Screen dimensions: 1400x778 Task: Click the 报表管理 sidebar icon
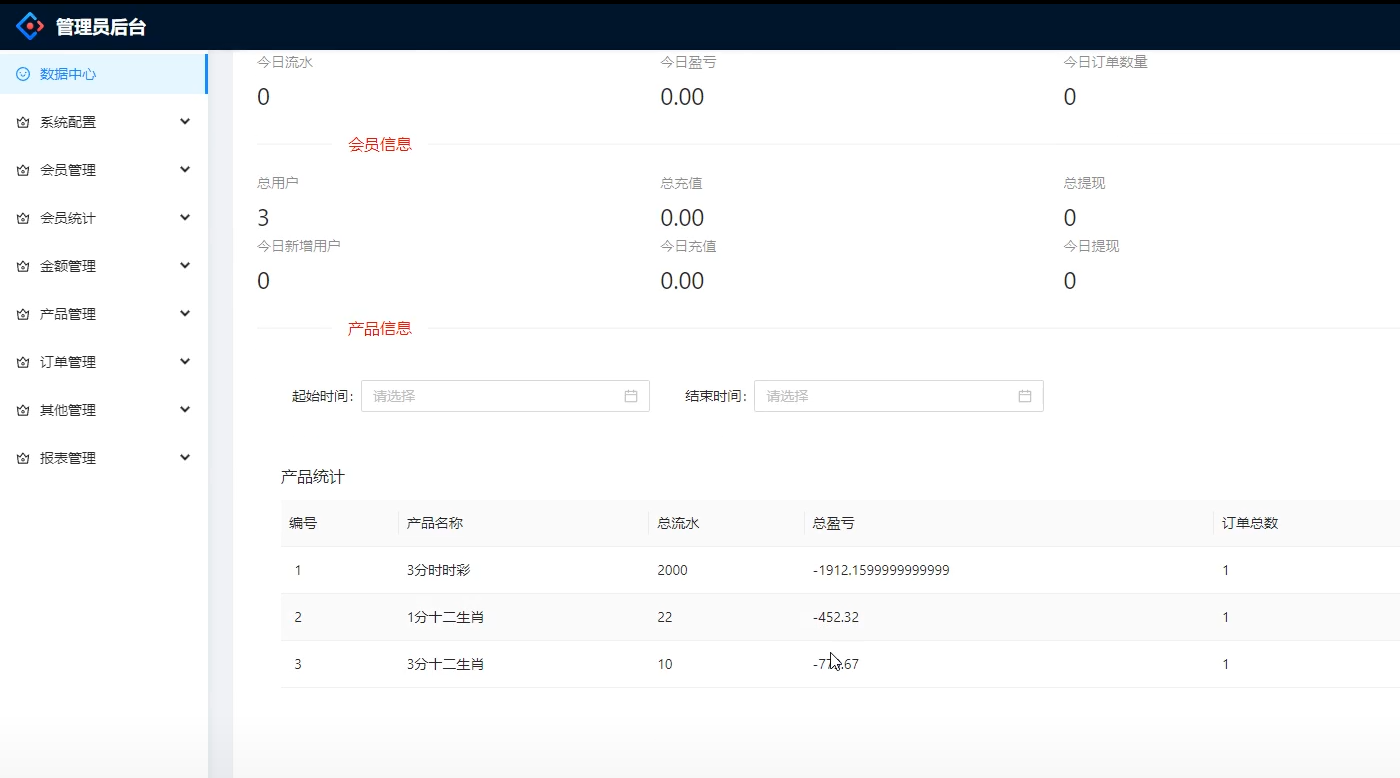click(x=22, y=457)
